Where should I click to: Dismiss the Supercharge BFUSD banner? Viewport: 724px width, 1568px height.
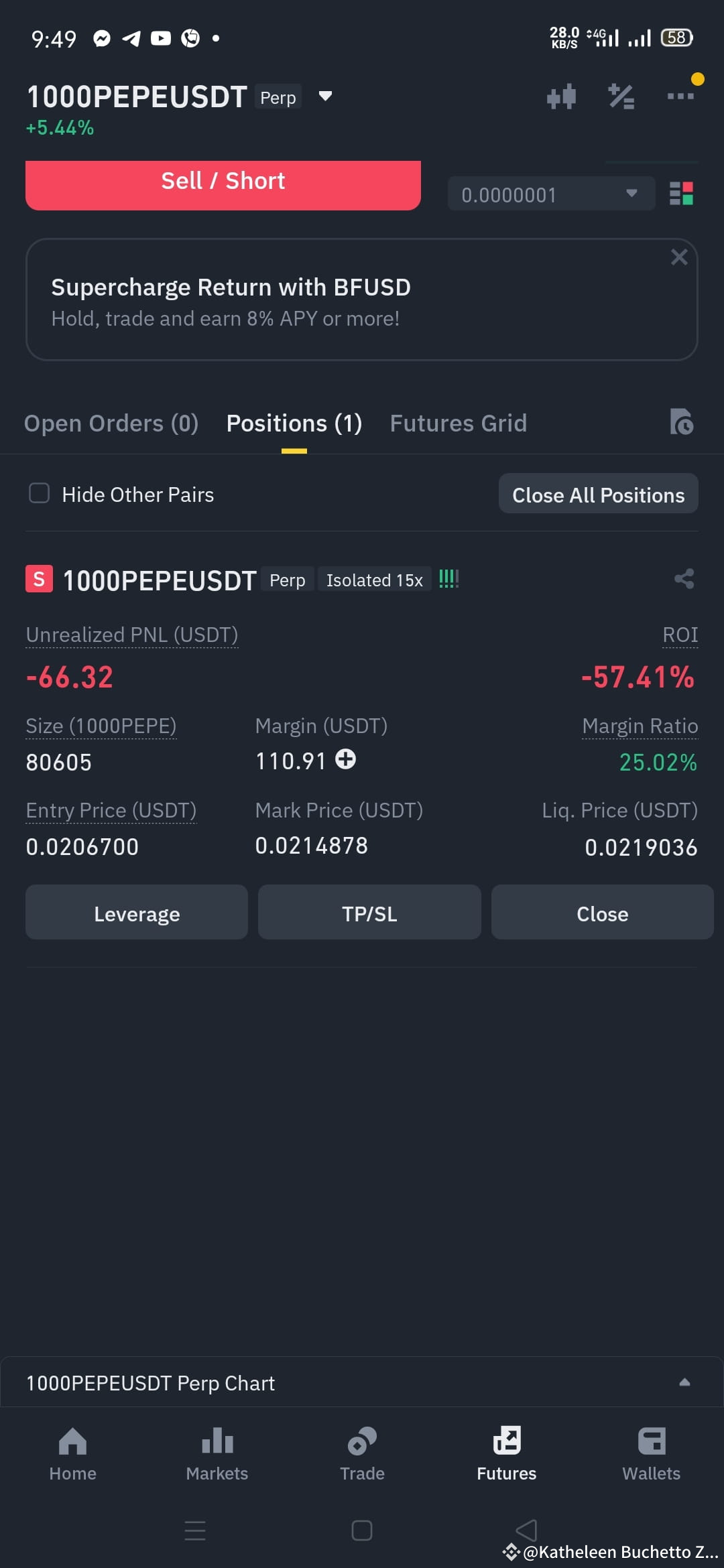679,257
